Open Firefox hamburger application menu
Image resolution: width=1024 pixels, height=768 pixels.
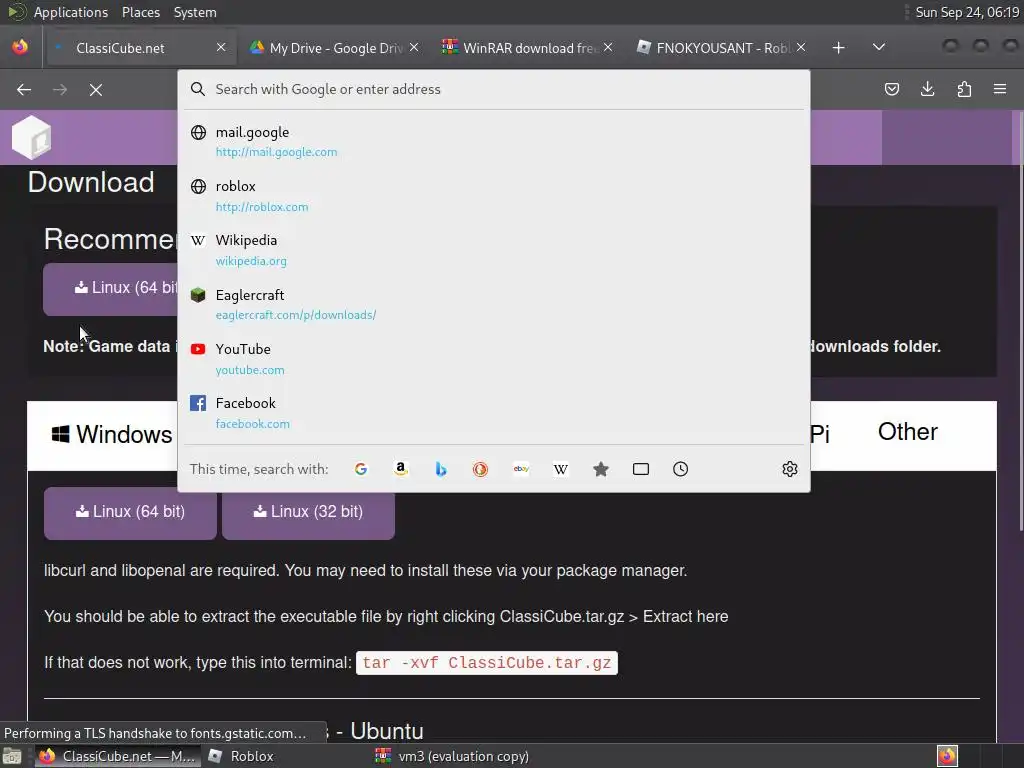pyautogui.click(x=1000, y=89)
